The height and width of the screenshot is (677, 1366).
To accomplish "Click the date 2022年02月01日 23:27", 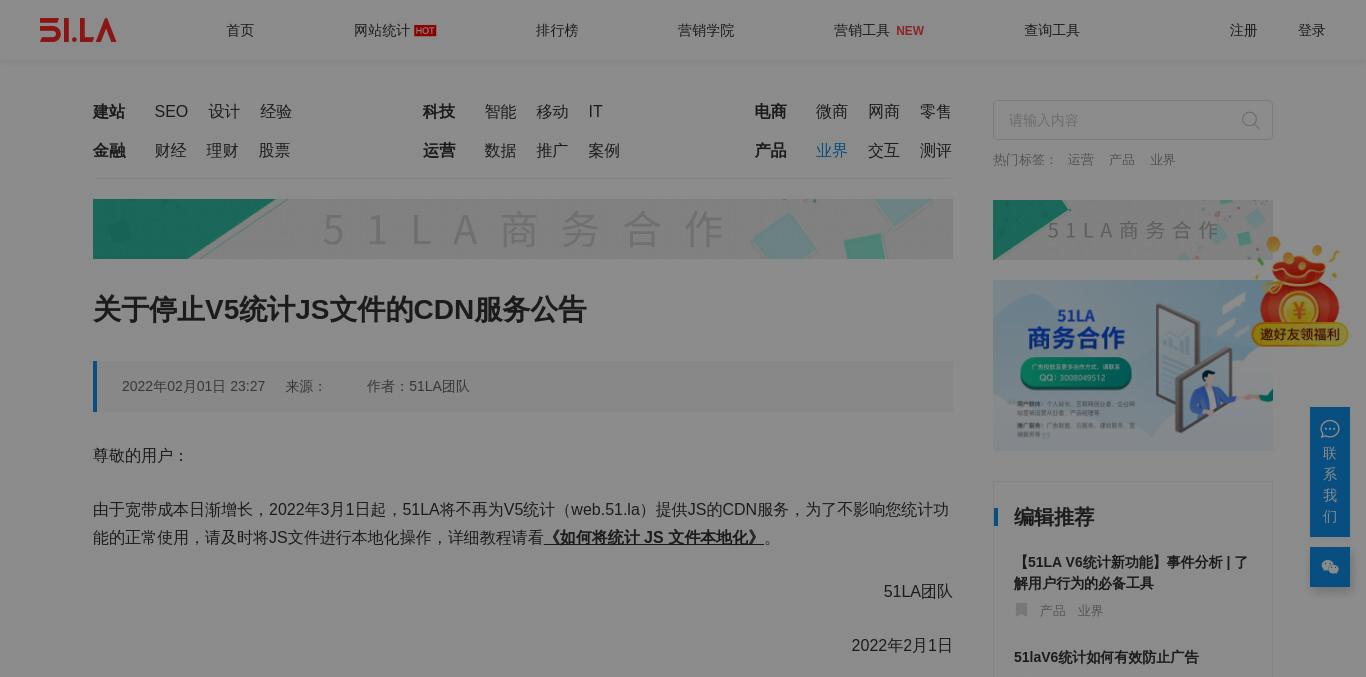I will click(x=193, y=387).
